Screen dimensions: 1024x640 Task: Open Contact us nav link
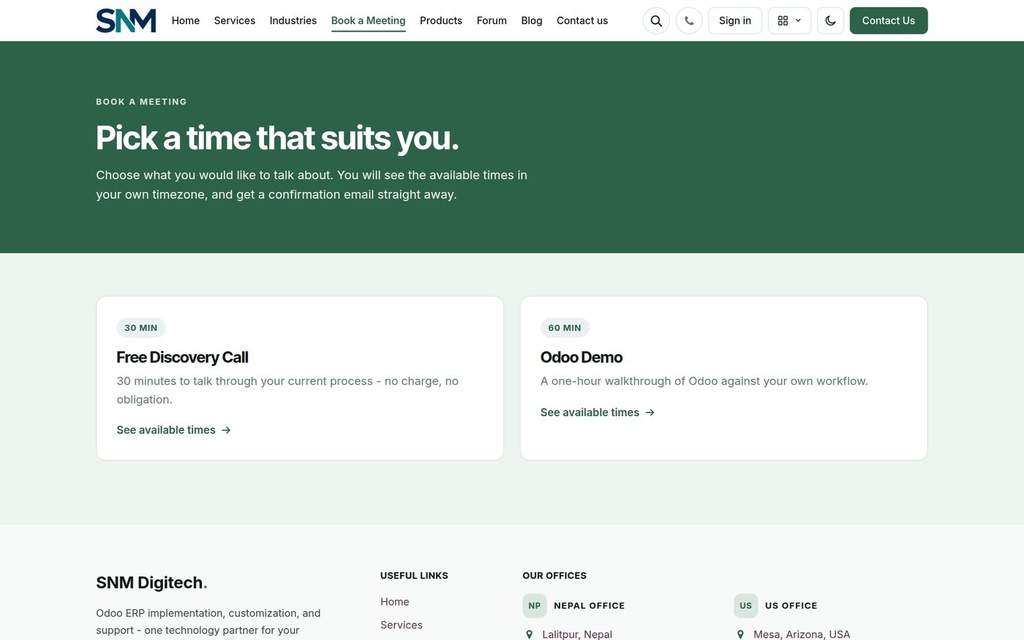pyautogui.click(x=582, y=20)
